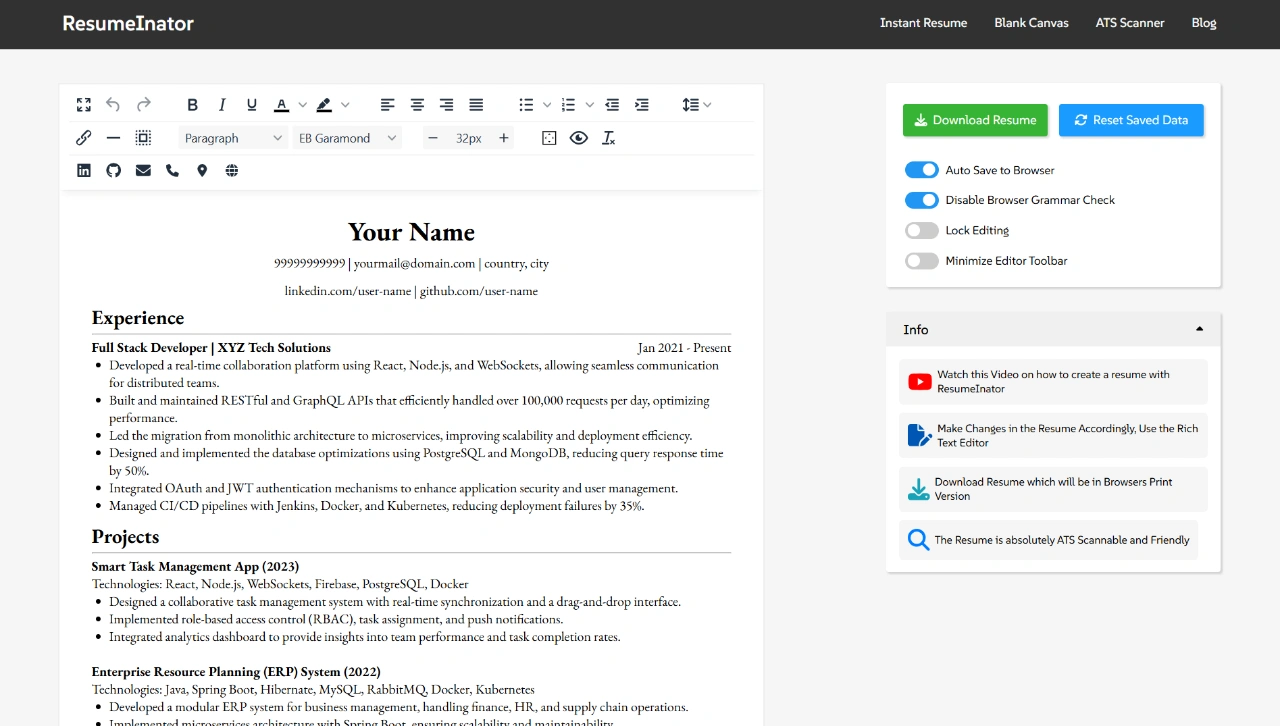Image resolution: width=1280 pixels, height=726 pixels.
Task: Open the ATS Scanner page
Action: click(x=1130, y=23)
